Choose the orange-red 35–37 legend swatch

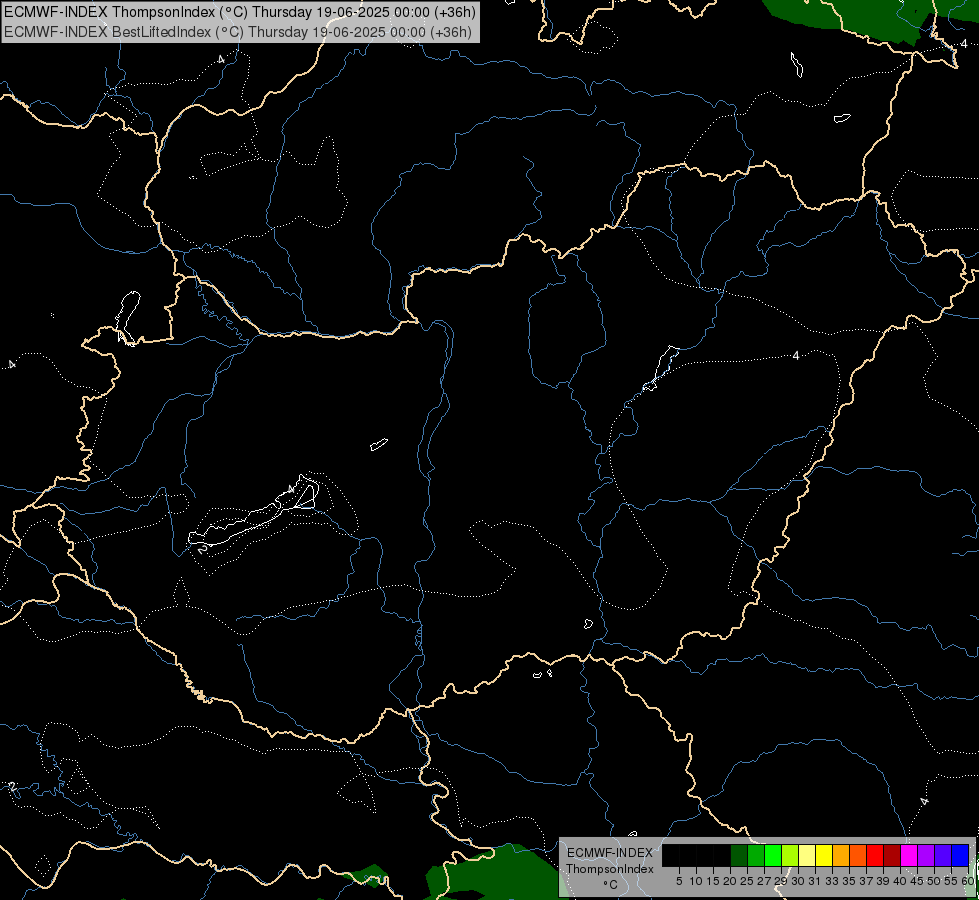(x=858, y=855)
